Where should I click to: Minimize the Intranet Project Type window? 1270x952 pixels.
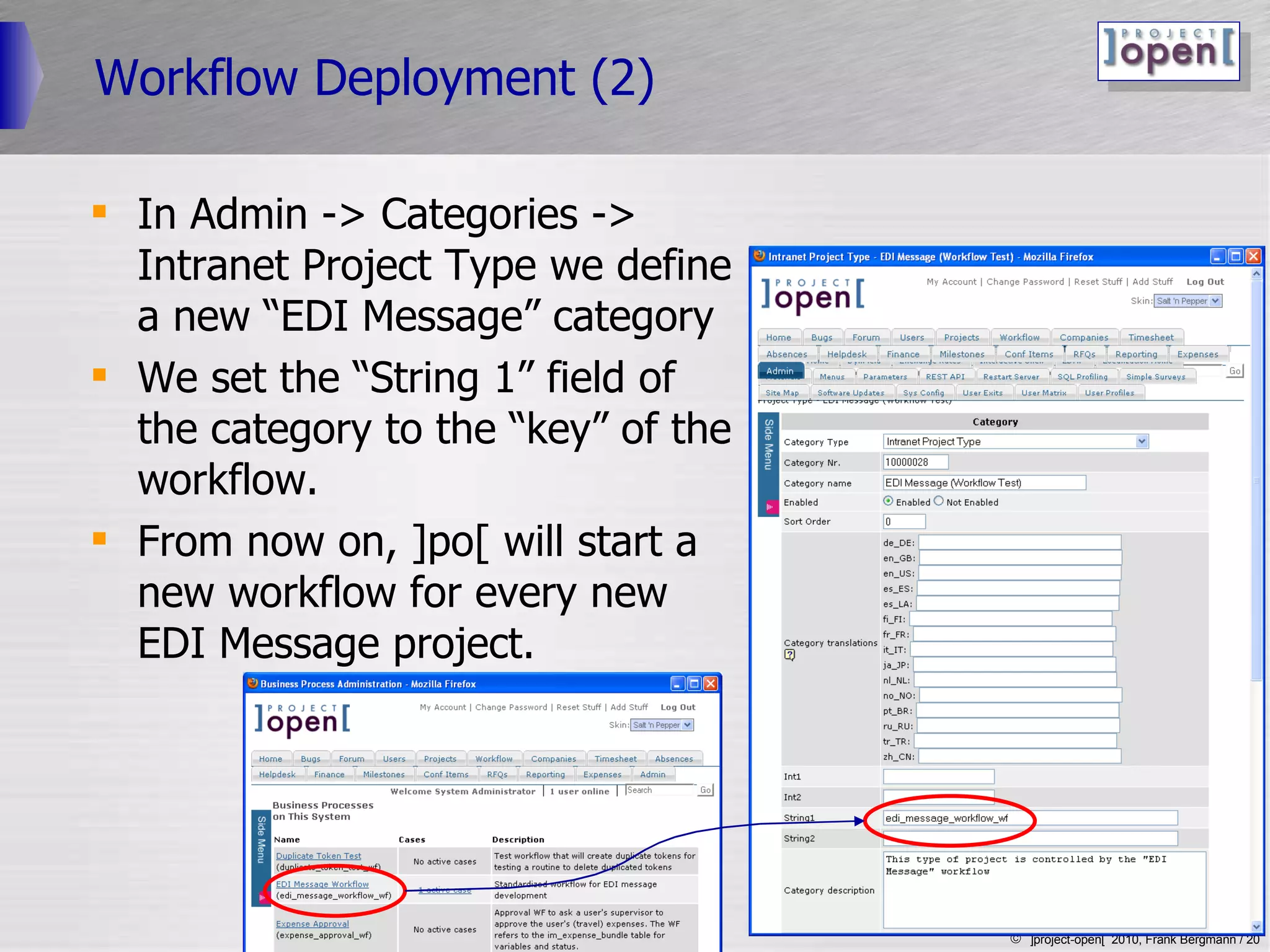[1217, 256]
